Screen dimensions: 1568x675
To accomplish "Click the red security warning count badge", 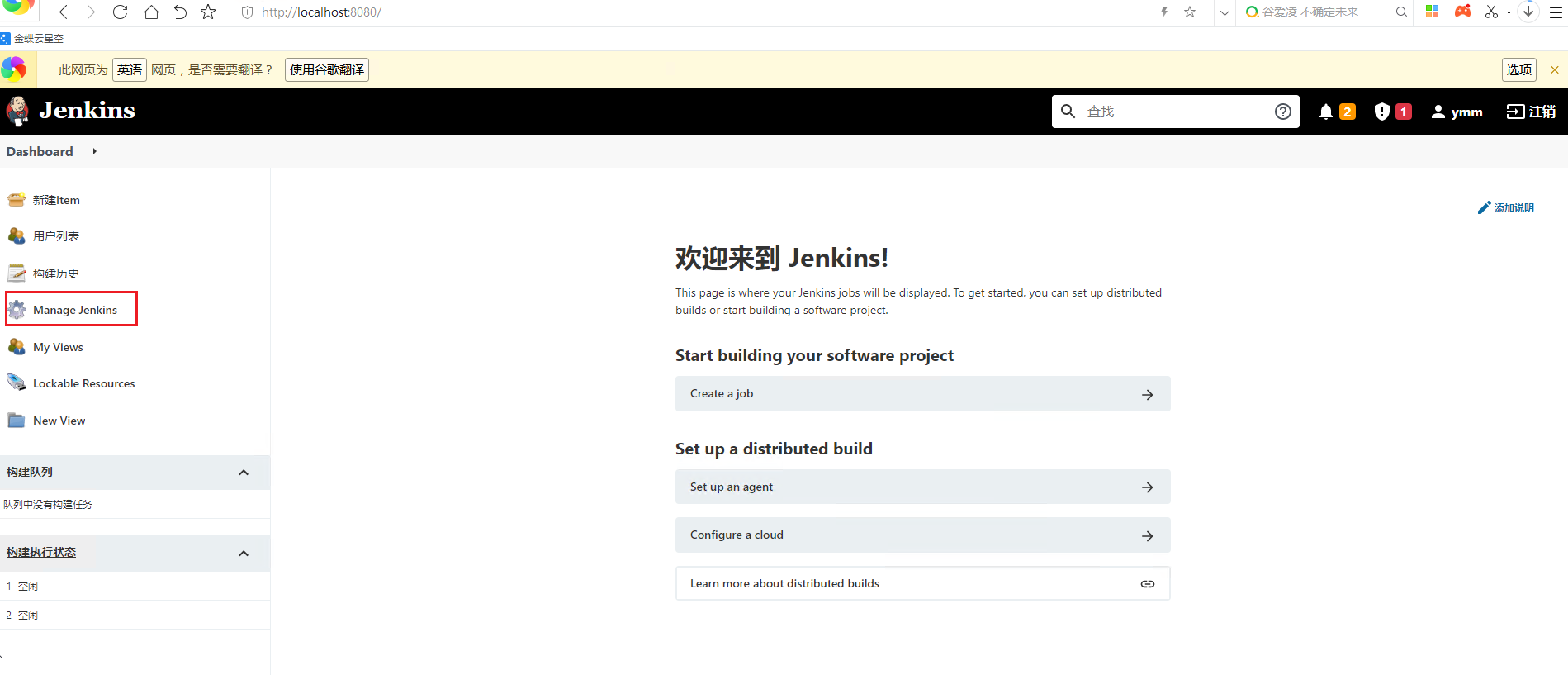I will point(1403,112).
